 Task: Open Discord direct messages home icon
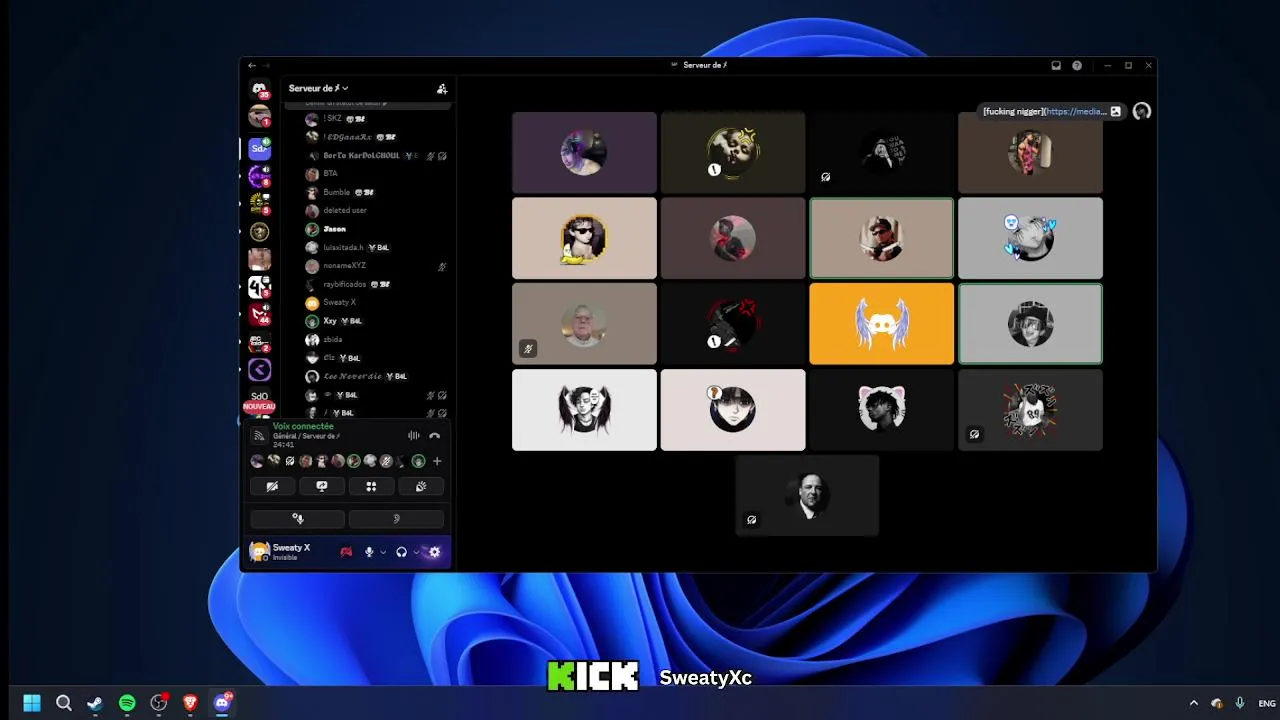[x=259, y=89]
